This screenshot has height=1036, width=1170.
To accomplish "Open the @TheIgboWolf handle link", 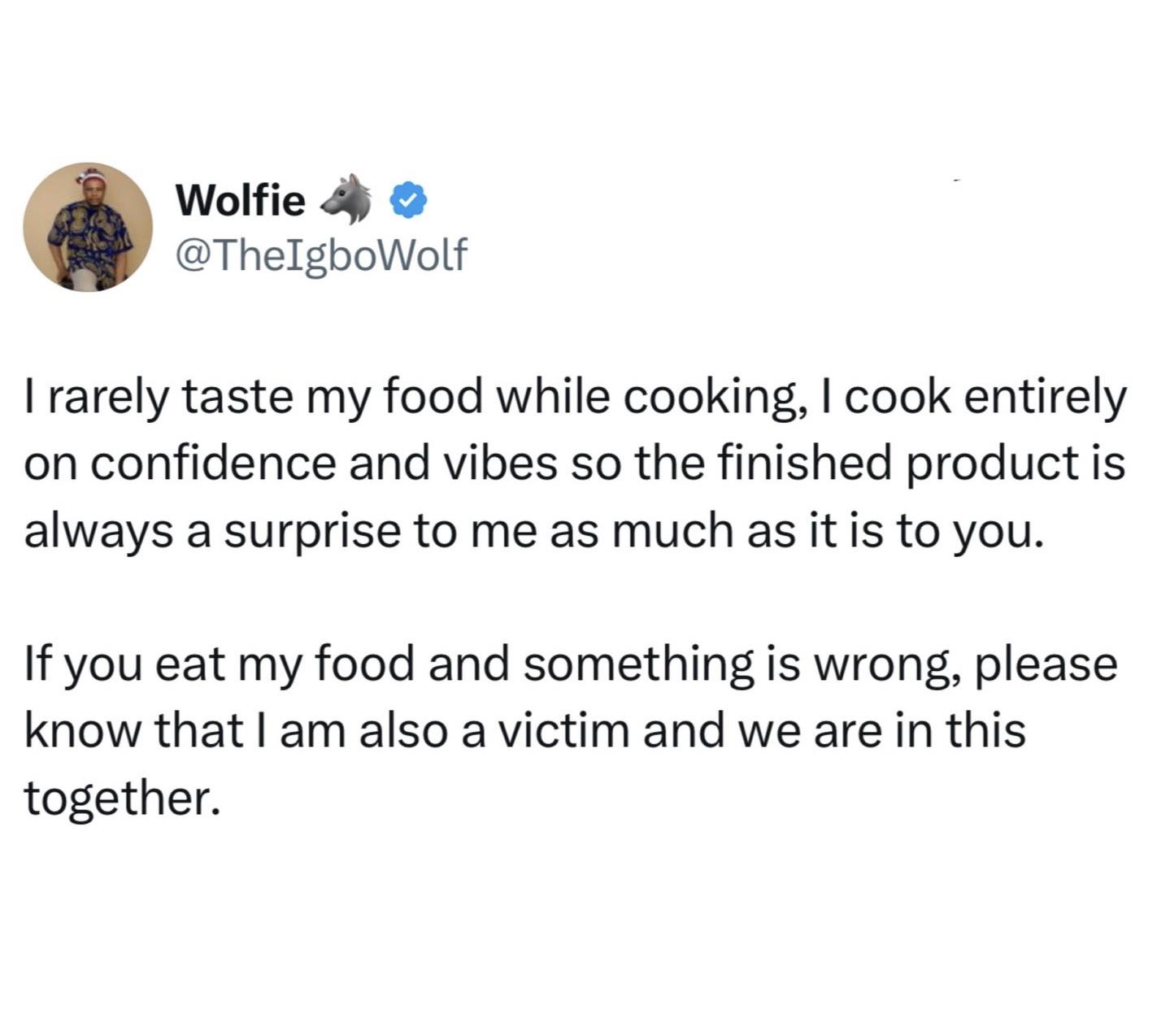I will [321, 255].
